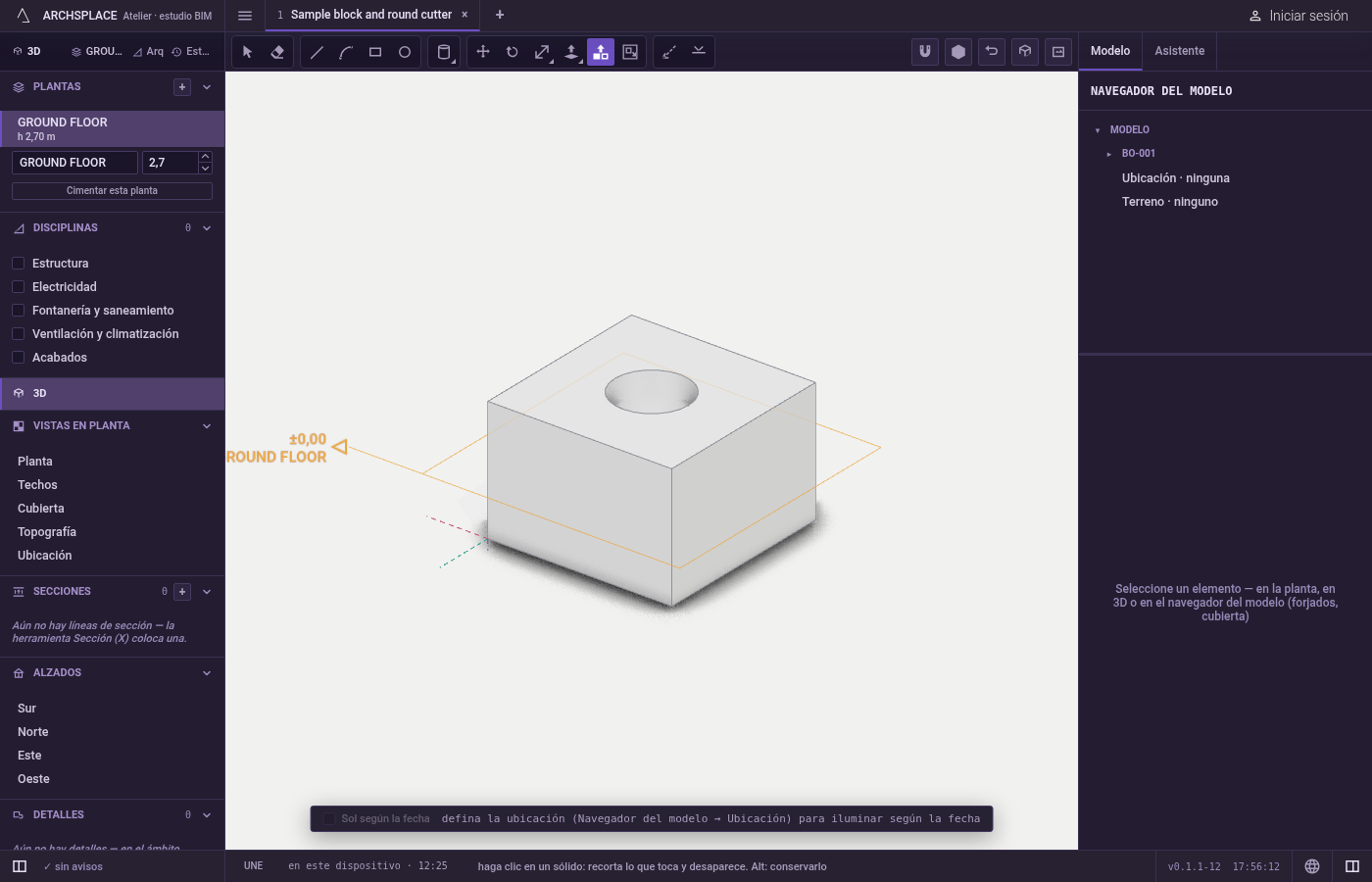The height and width of the screenshot is (882, 1372).
Task: Click Cimentar esta planta button
Action: pos(112,191)
